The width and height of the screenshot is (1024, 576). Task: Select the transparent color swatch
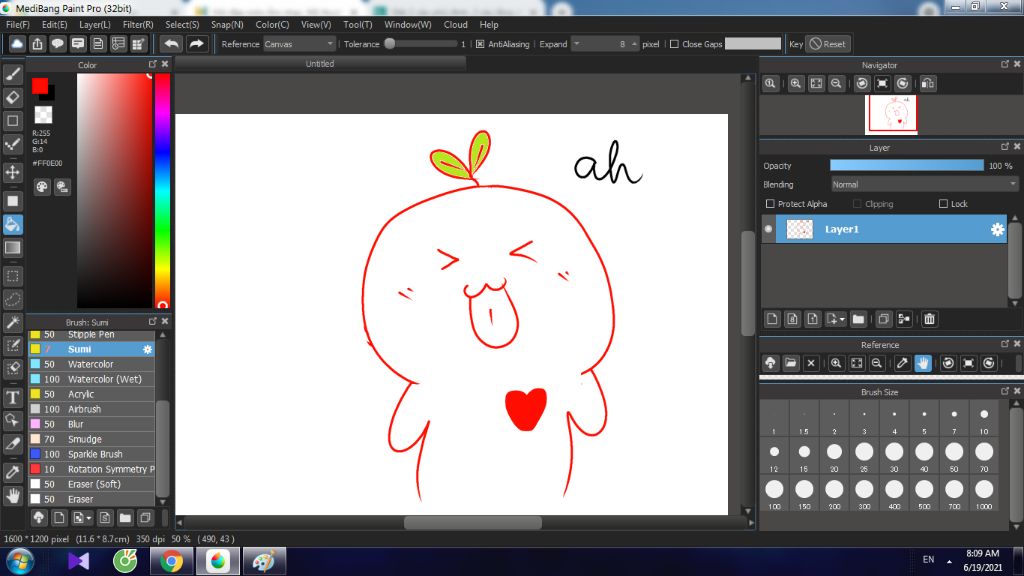(43, 115)
